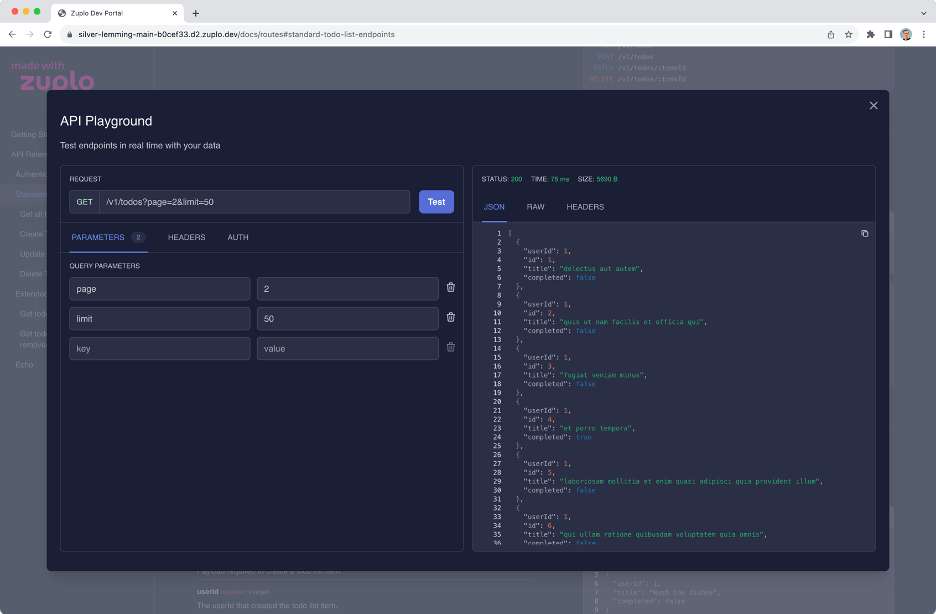Copy the JSON response to clipboard

tap(864, 233)
